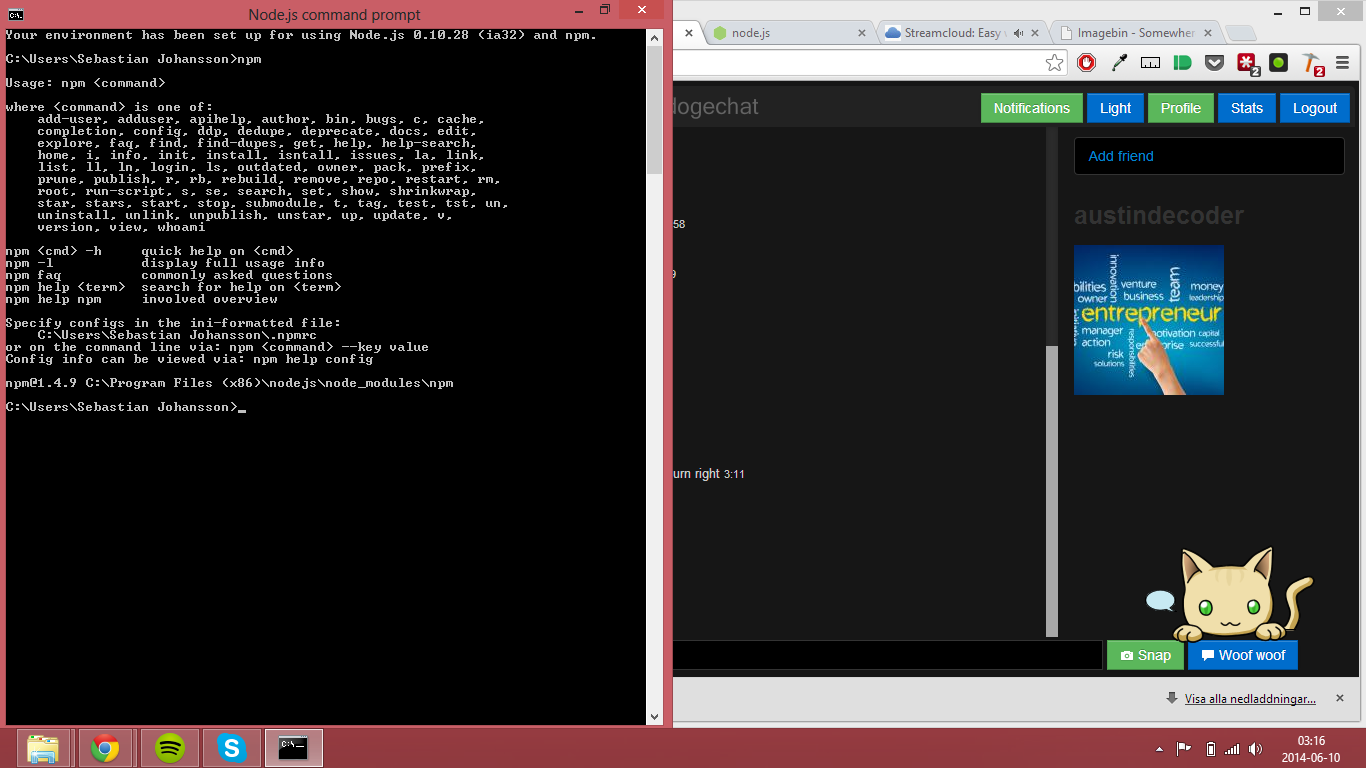Click the austindecoder username heading
Viewport: 1366px width, 768px height.
(x=1159, y=215)
